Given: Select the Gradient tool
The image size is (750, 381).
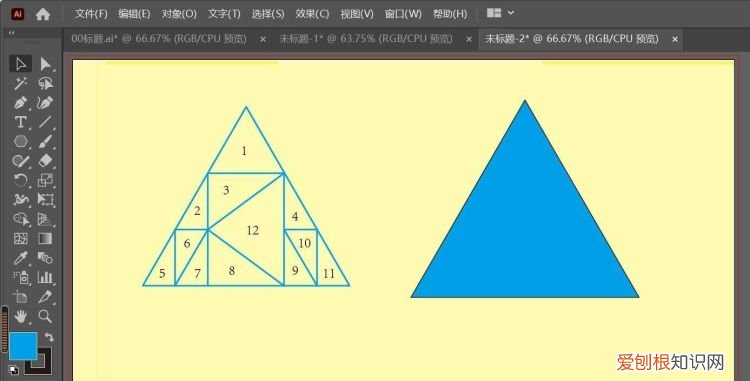Looking at the screenshot, I should click(45, 238).
